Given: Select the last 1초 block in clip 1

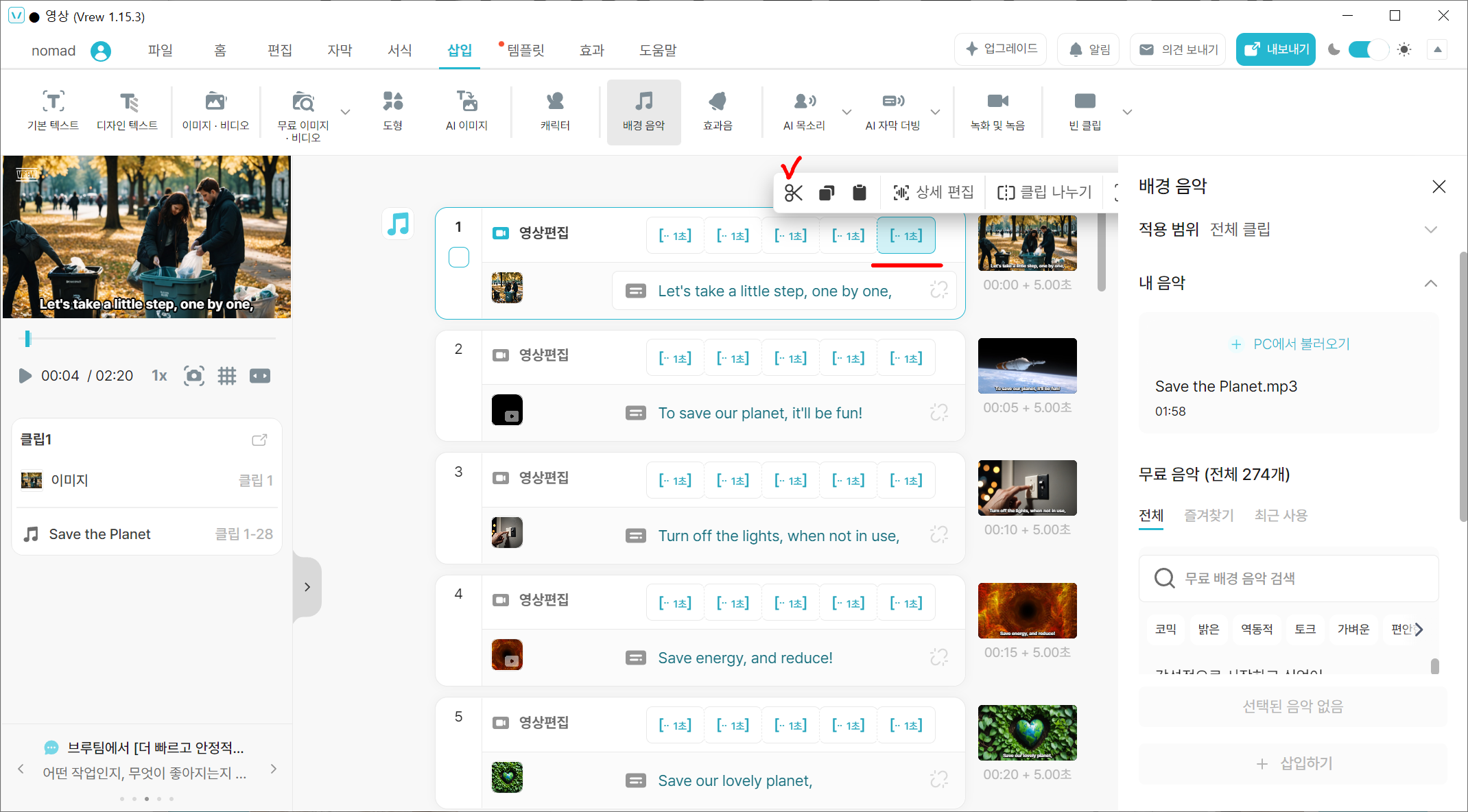Looking at the screenshot, I should click(905, 236).
